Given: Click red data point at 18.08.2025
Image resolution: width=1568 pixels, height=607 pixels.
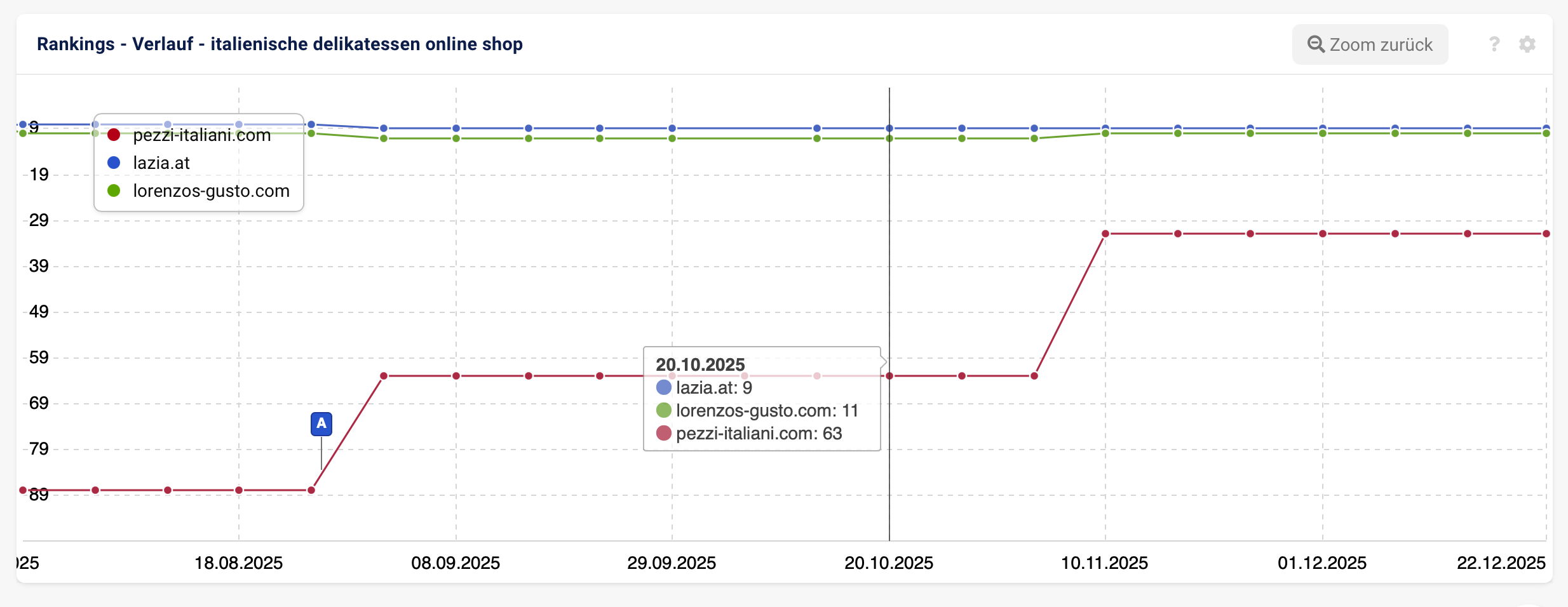Looking at the screenshot, I should [239, 490].
